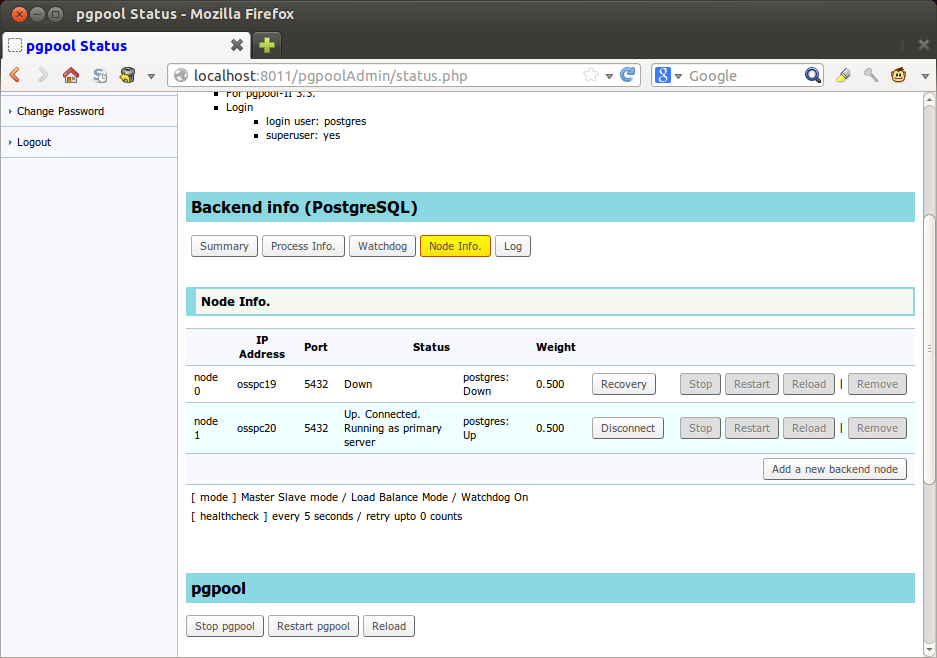Bookmark this page with the star icon
Viewport: 937px width, 658px height.
pyautogui.click(x=591, y=75)
